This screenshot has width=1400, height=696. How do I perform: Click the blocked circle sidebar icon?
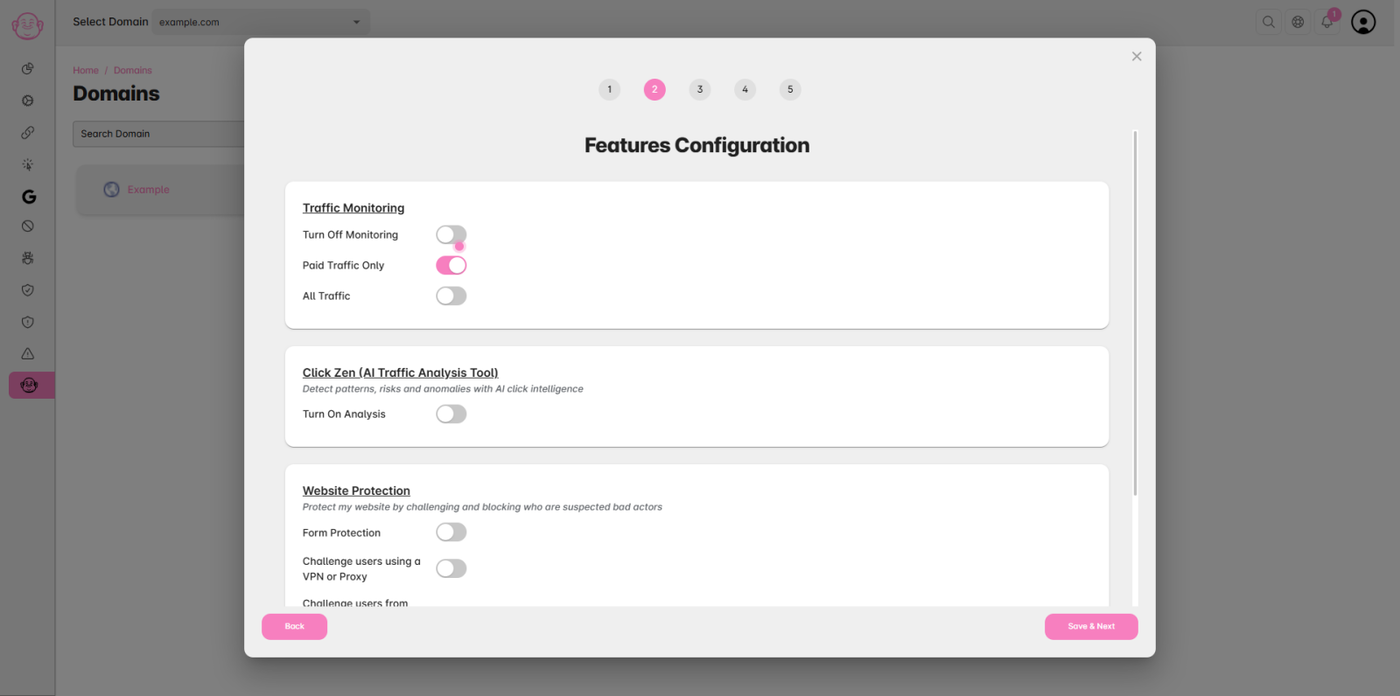pos(28,226)
